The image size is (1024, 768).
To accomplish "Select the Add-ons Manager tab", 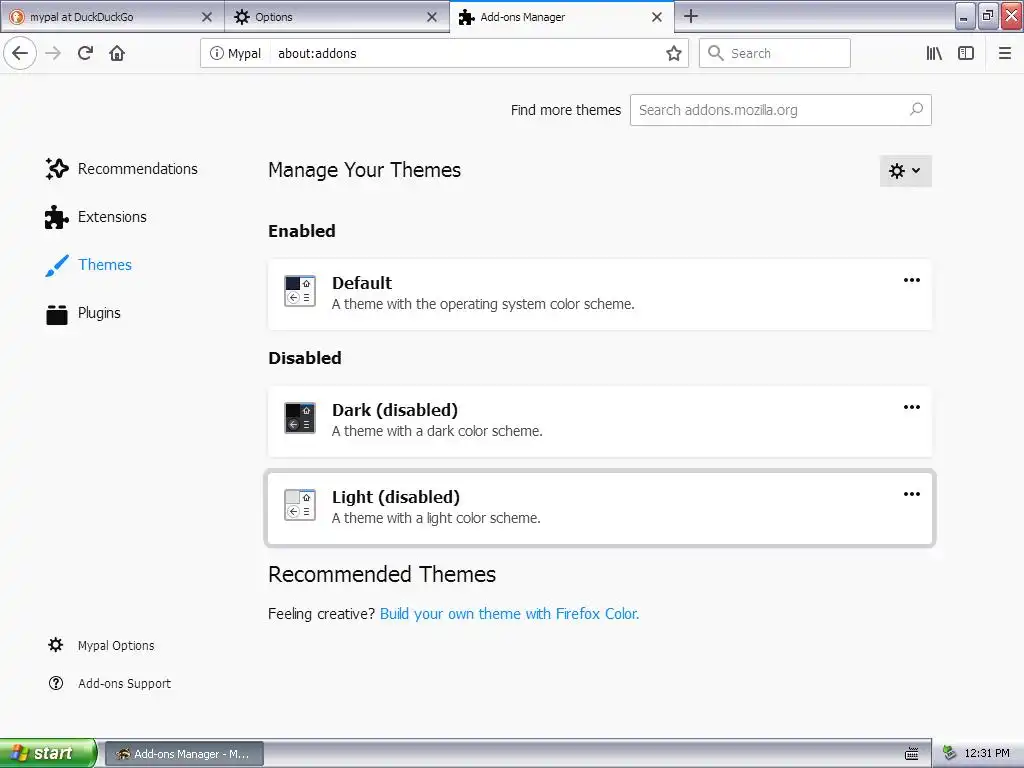I will coord(562,17).
